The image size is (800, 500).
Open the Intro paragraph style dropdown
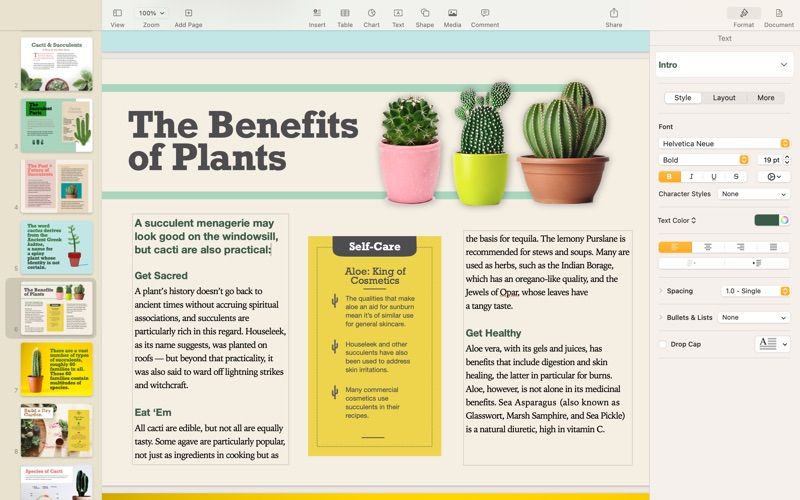(724, 65)
